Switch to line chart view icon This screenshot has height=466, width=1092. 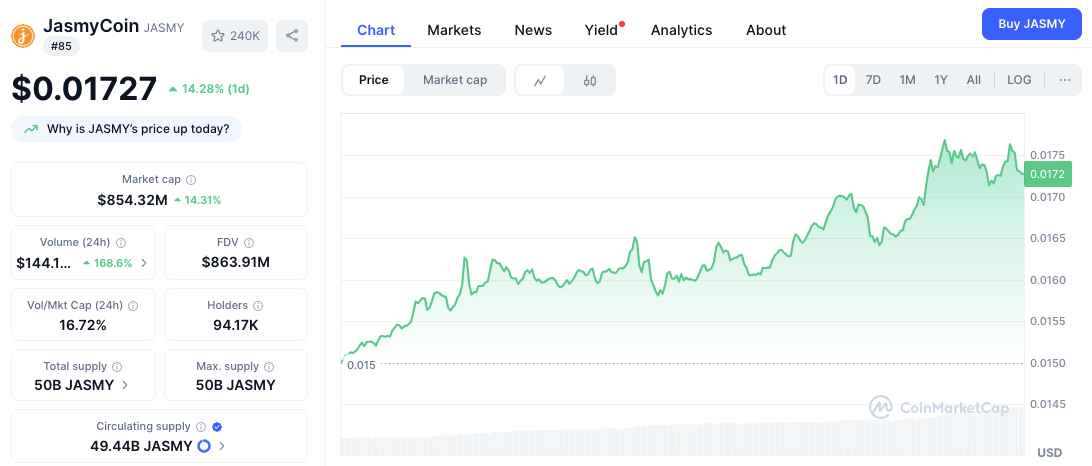[540, 80]
